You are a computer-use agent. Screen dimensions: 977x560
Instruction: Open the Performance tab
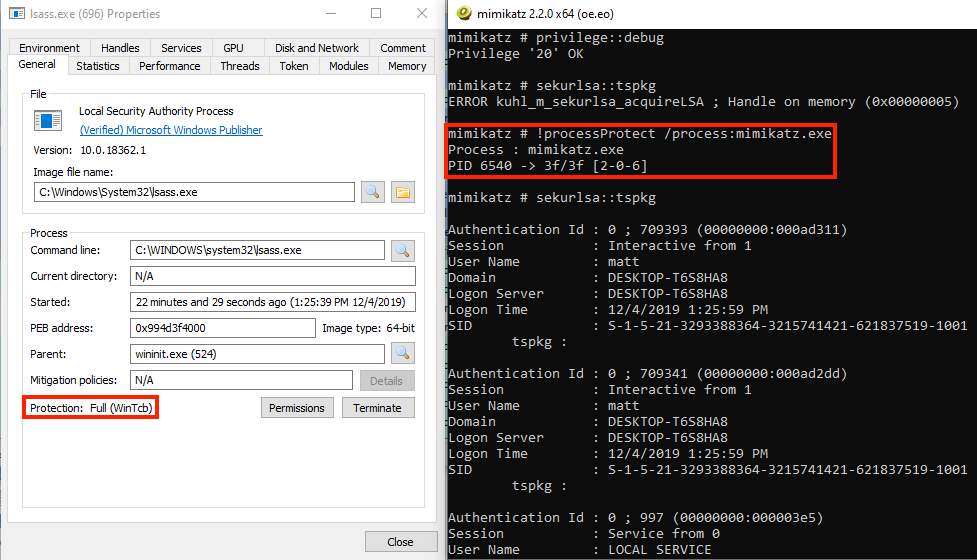click(x=169, y=66)
